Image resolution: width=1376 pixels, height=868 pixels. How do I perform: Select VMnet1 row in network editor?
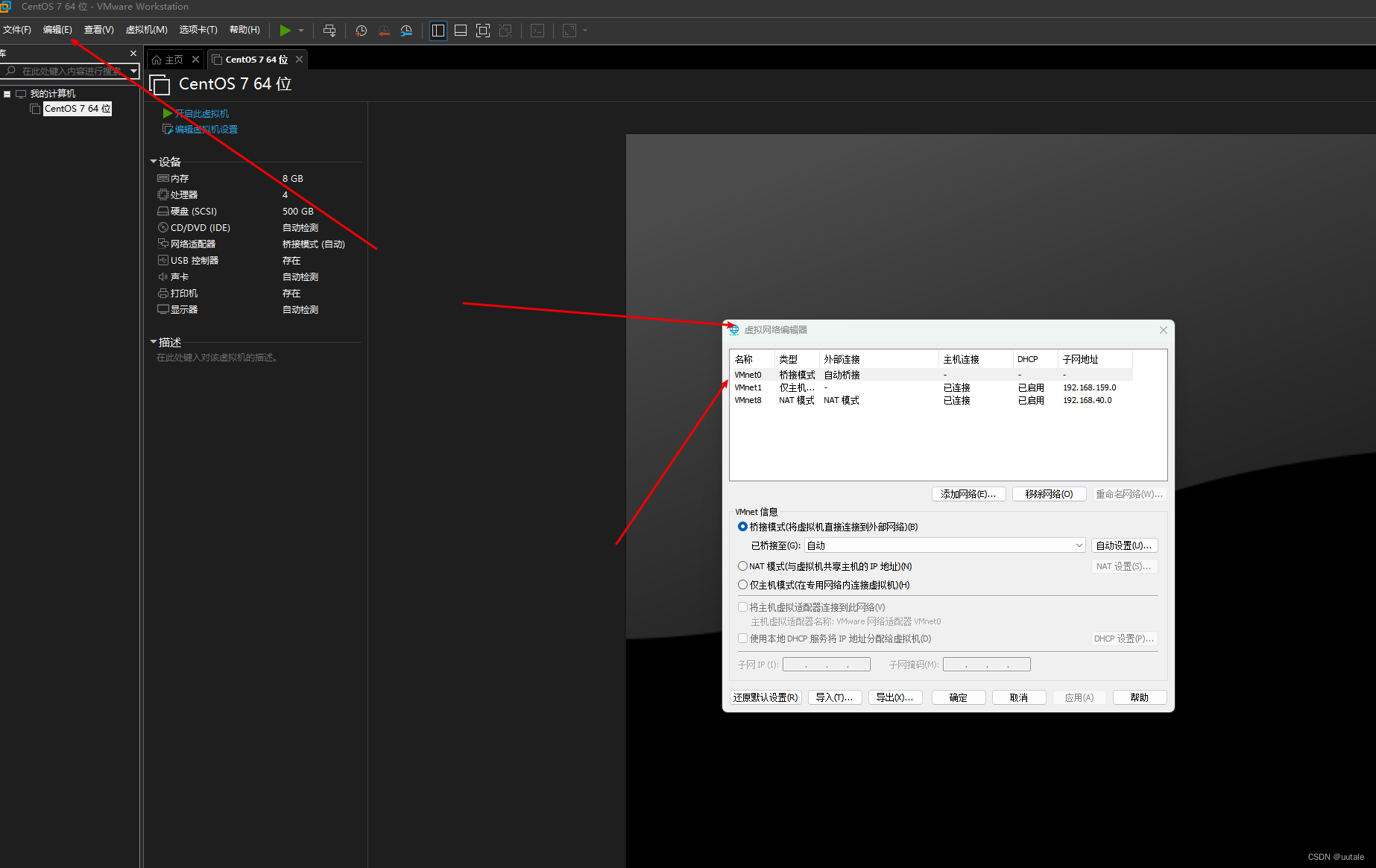click(x=932, y=387)
